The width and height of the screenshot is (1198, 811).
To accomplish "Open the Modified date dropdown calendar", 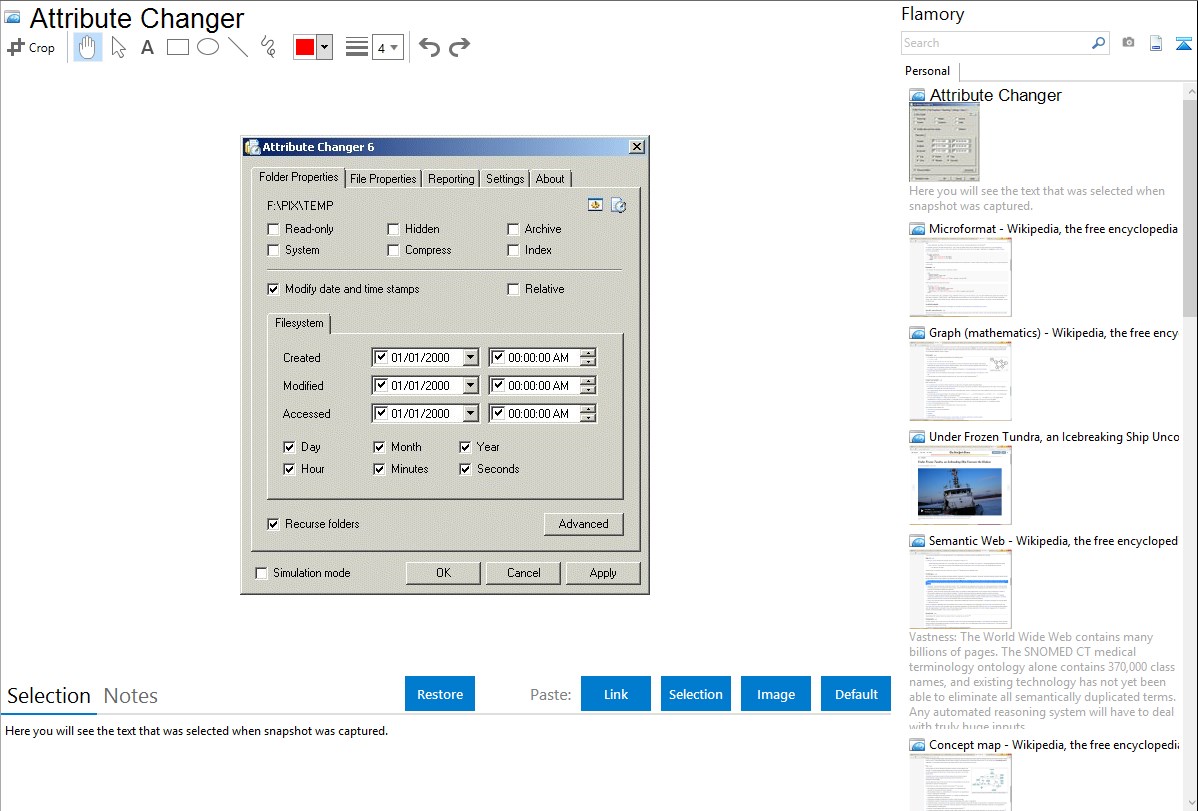I will click(471, 385).
